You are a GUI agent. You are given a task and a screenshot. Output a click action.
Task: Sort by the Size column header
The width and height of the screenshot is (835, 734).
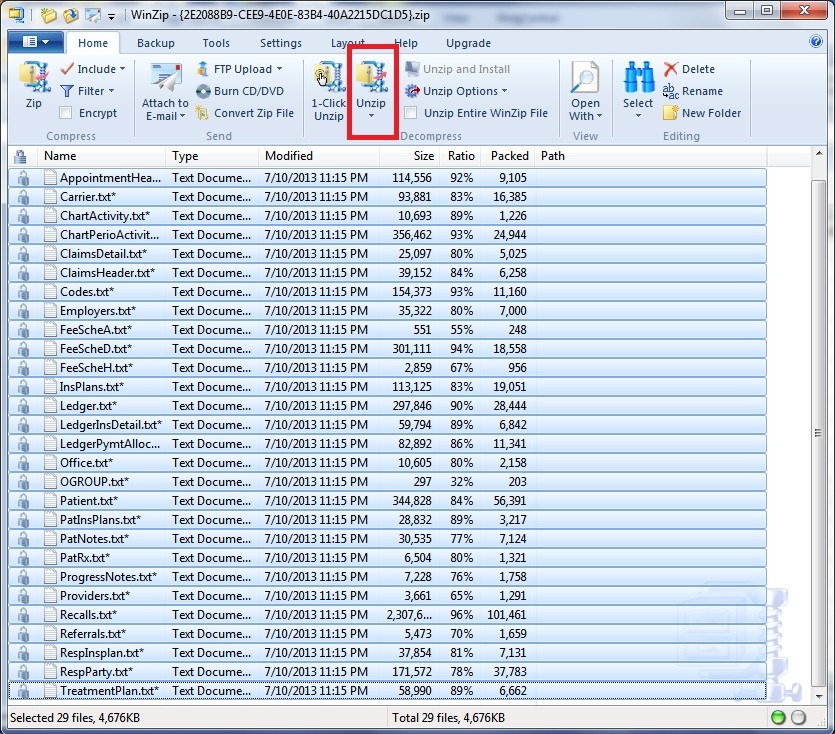(x=409, y=156)
